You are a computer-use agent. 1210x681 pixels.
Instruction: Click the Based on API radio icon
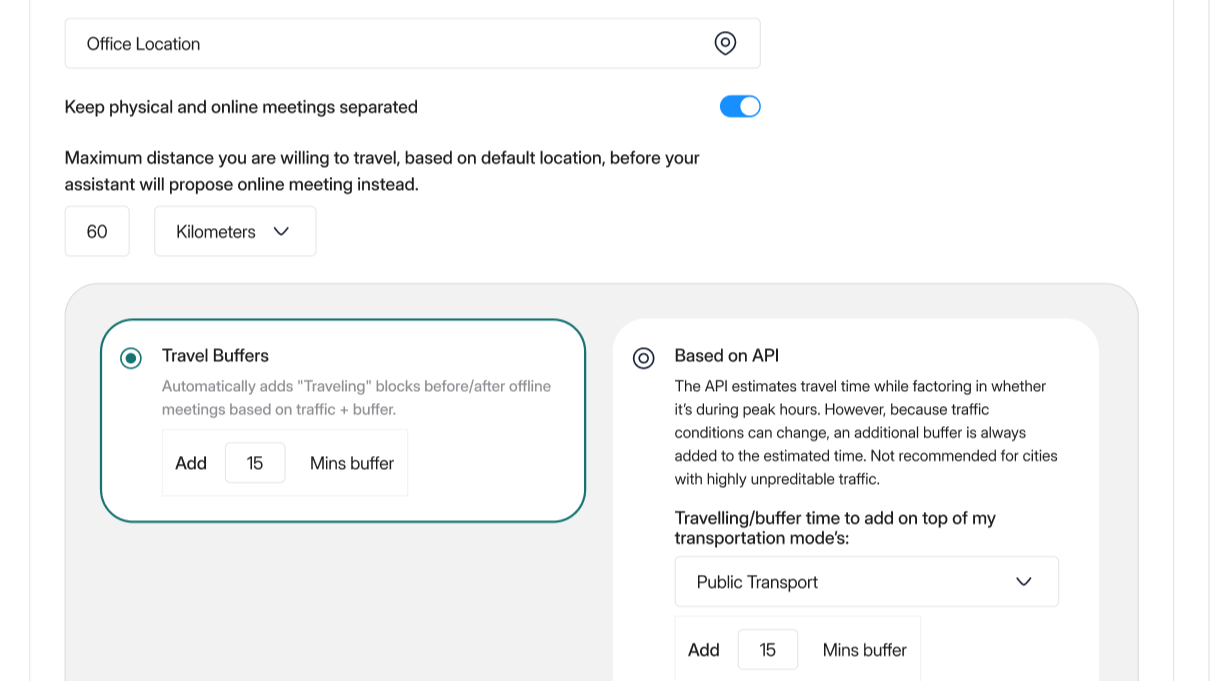[x=643, y=357]
